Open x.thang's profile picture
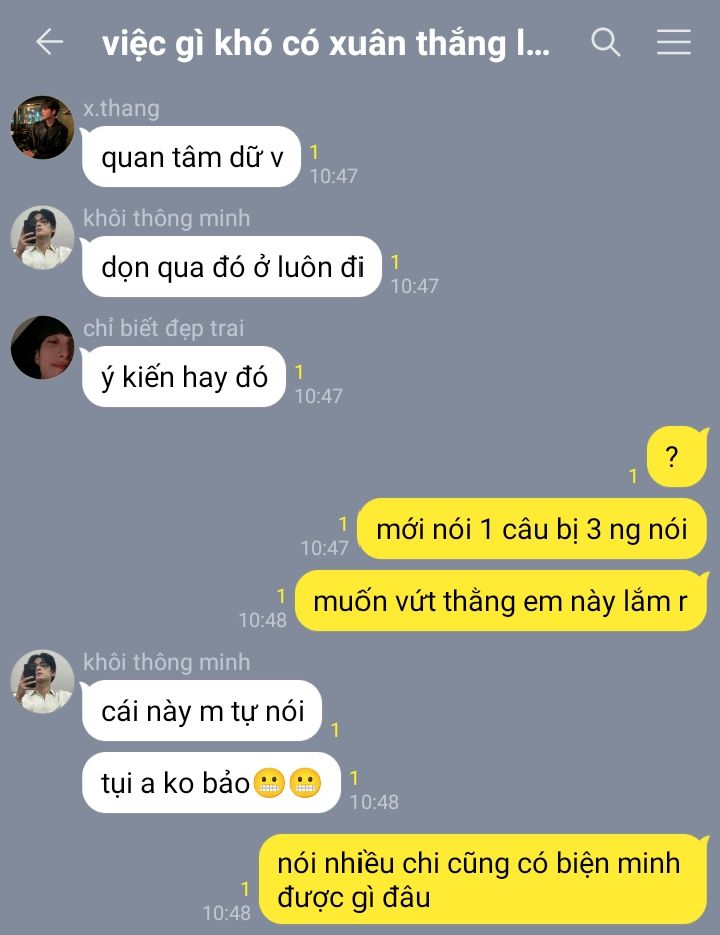 (42, 127)
